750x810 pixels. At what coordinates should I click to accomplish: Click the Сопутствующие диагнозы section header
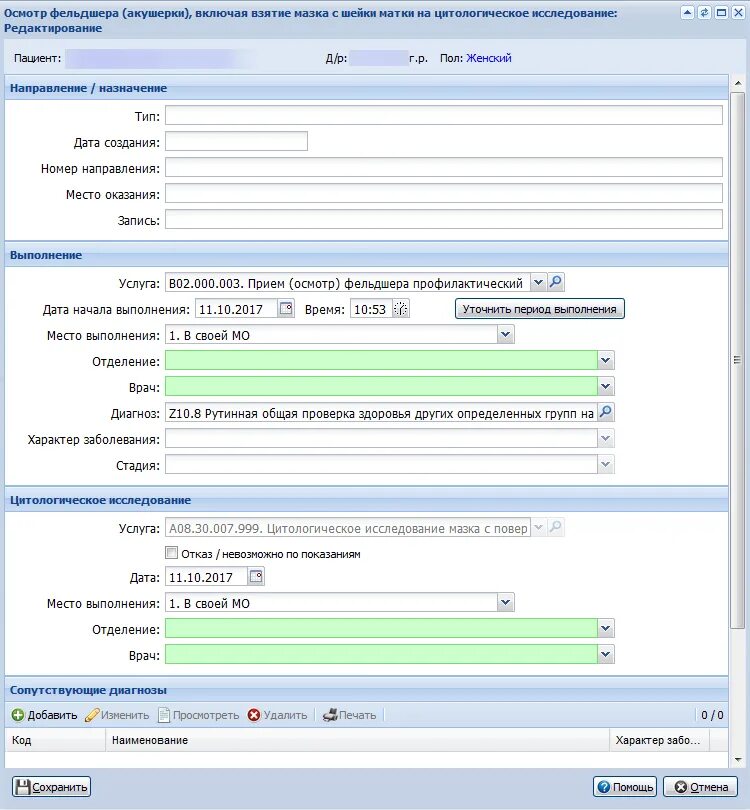pyautogui.click(x=366, y=690)
